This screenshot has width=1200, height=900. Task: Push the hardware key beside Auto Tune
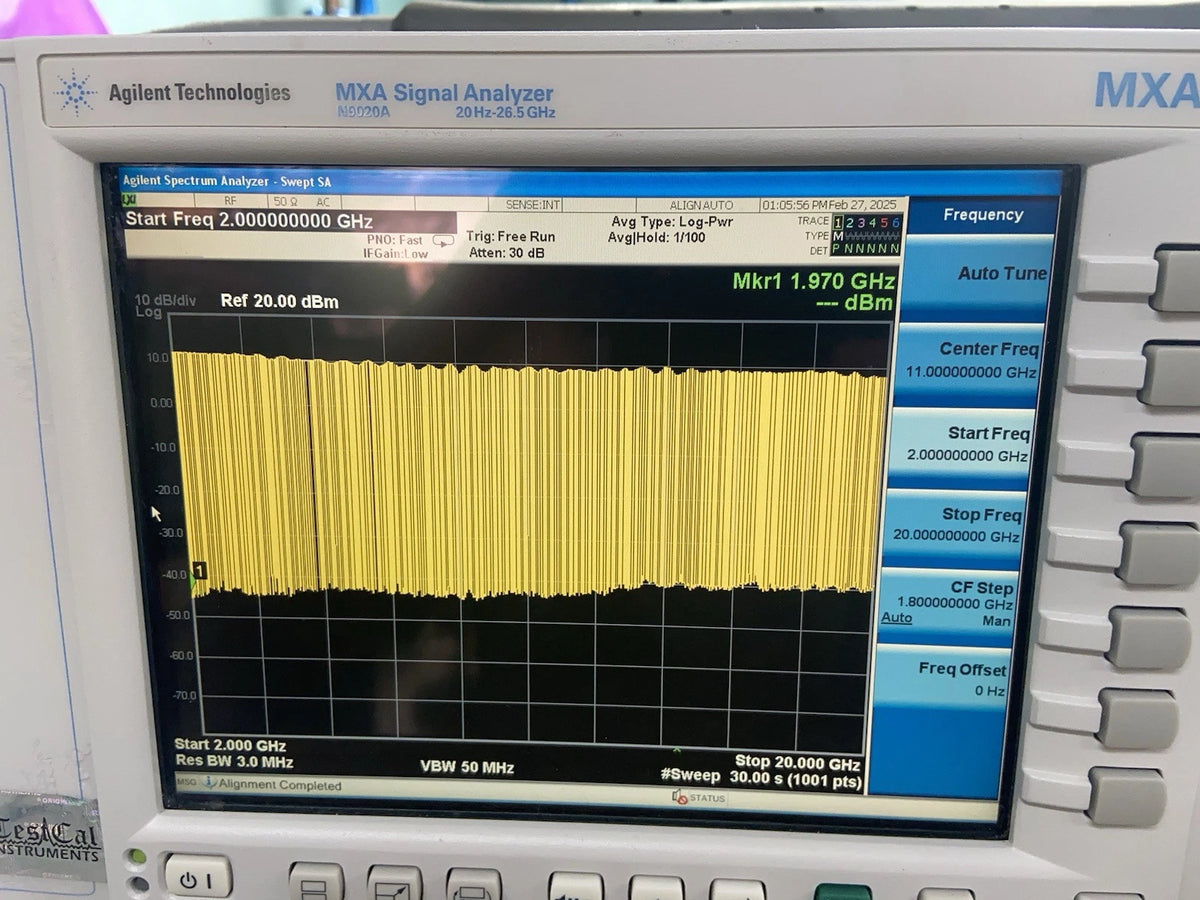point(1178,281)
